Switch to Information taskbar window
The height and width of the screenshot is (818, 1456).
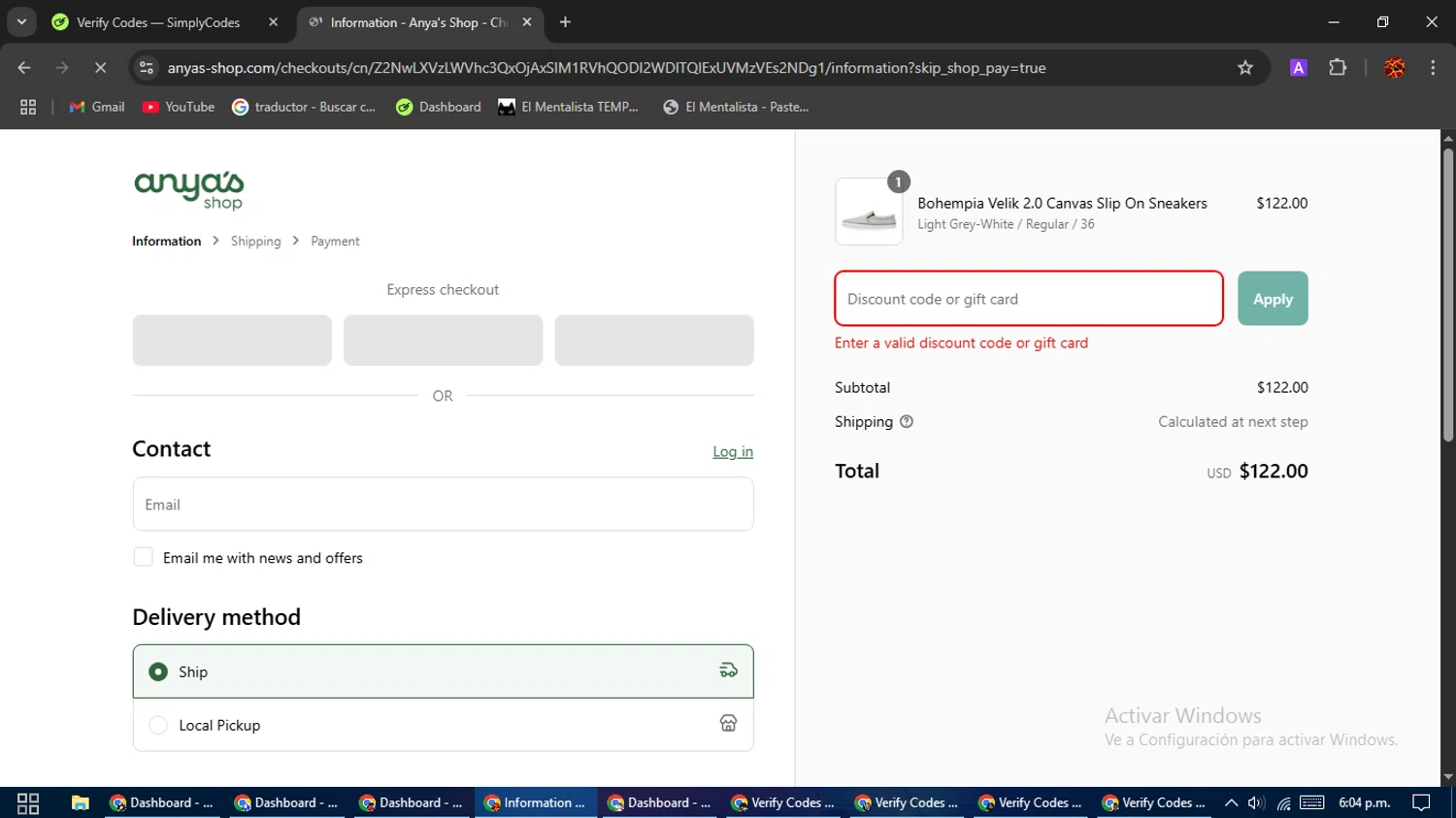[x=536, y=802]
